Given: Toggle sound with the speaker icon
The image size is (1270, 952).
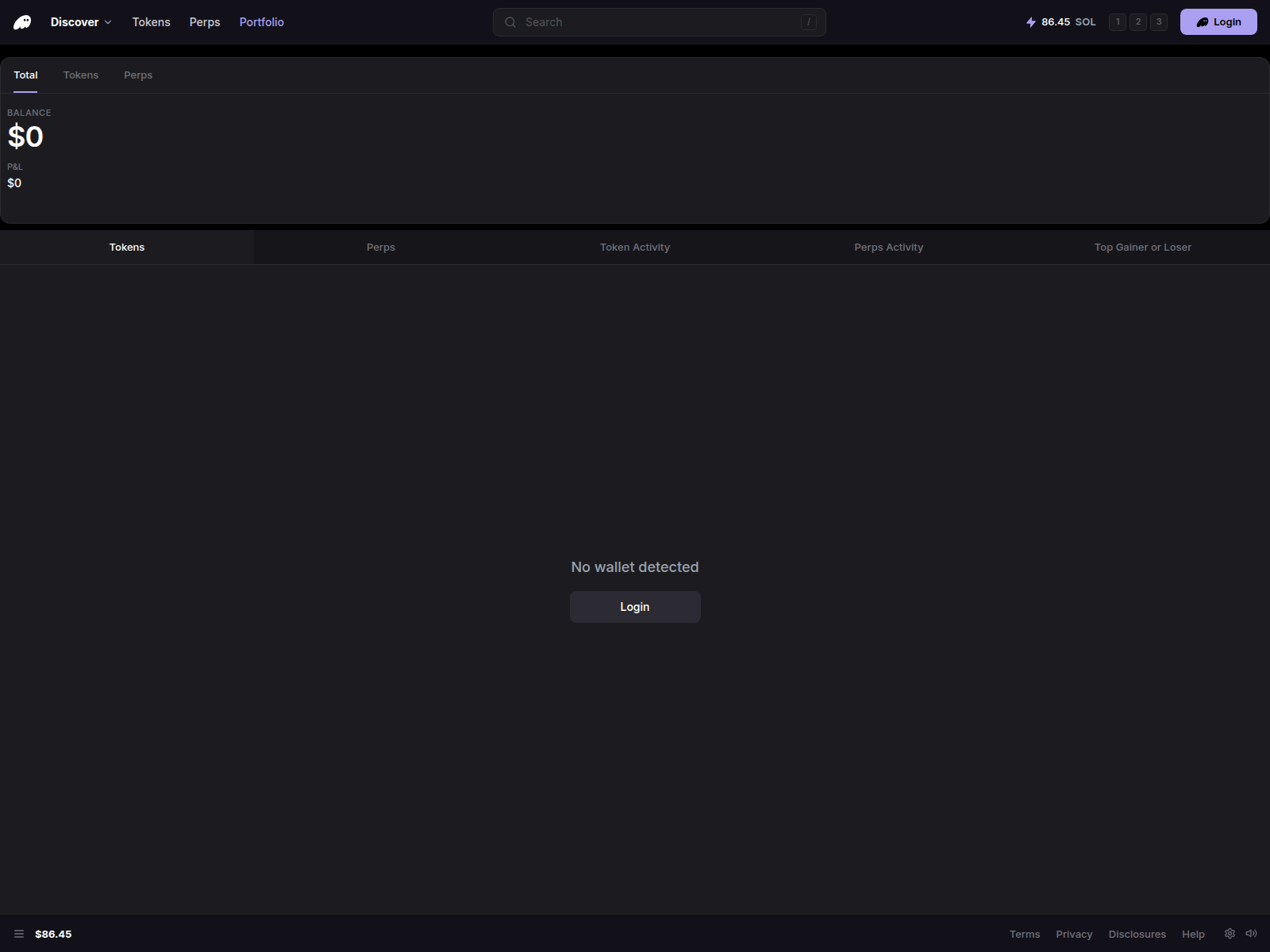Looking at the screenshot, I should (x=1251, y=934).
